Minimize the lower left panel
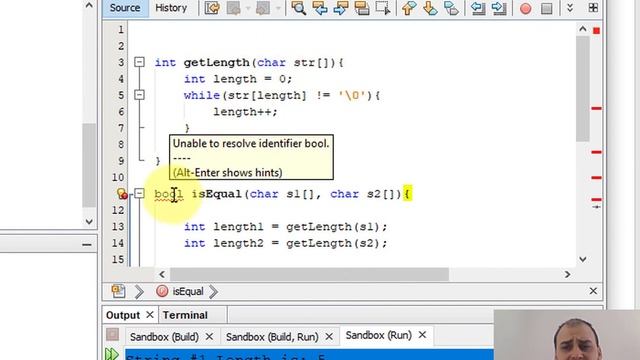The width and height of the screenshot is (640, 360). (x=87, y=245)
